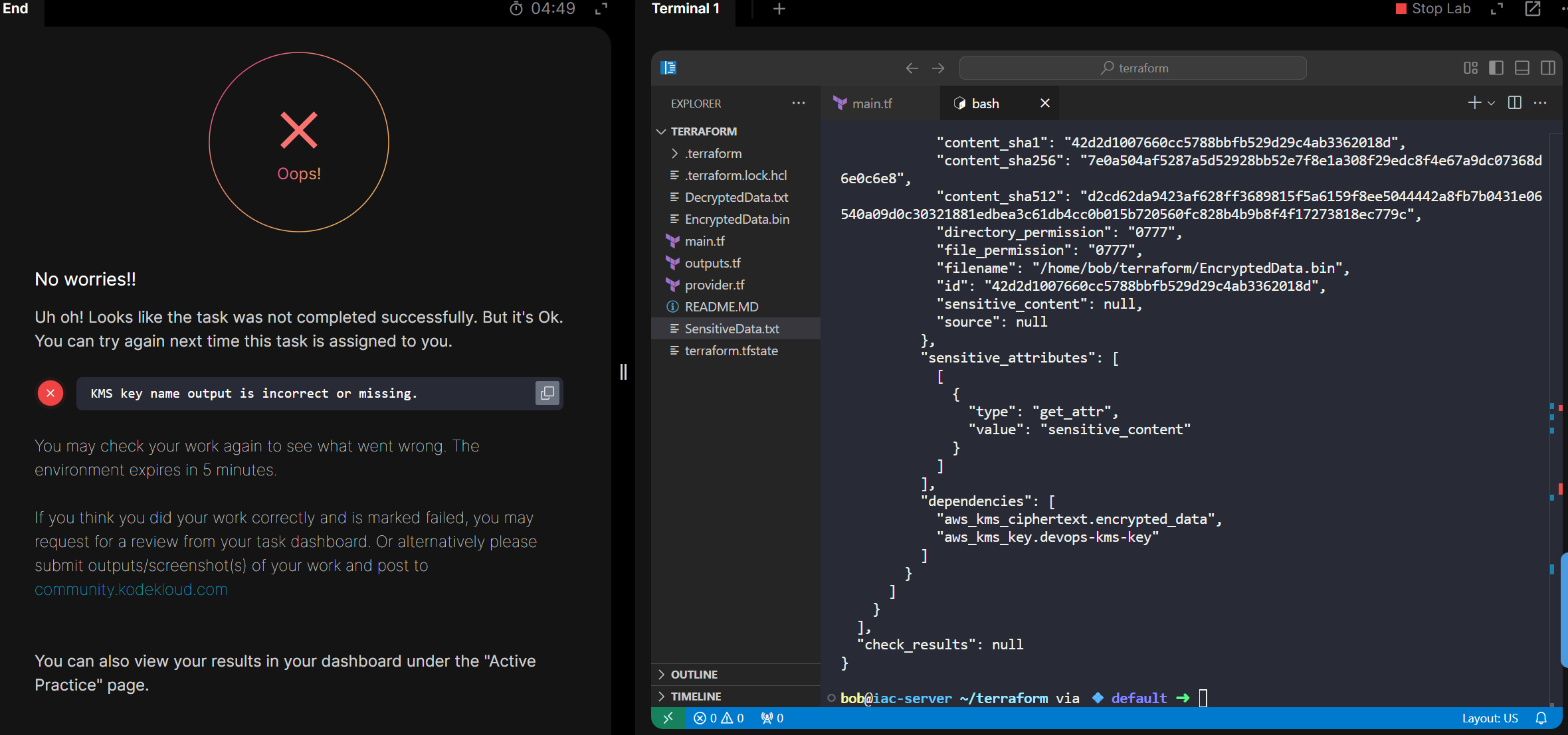Go back with the left arrow
The width and height of the screenshot is (1568, 735).
coord(912,68)
